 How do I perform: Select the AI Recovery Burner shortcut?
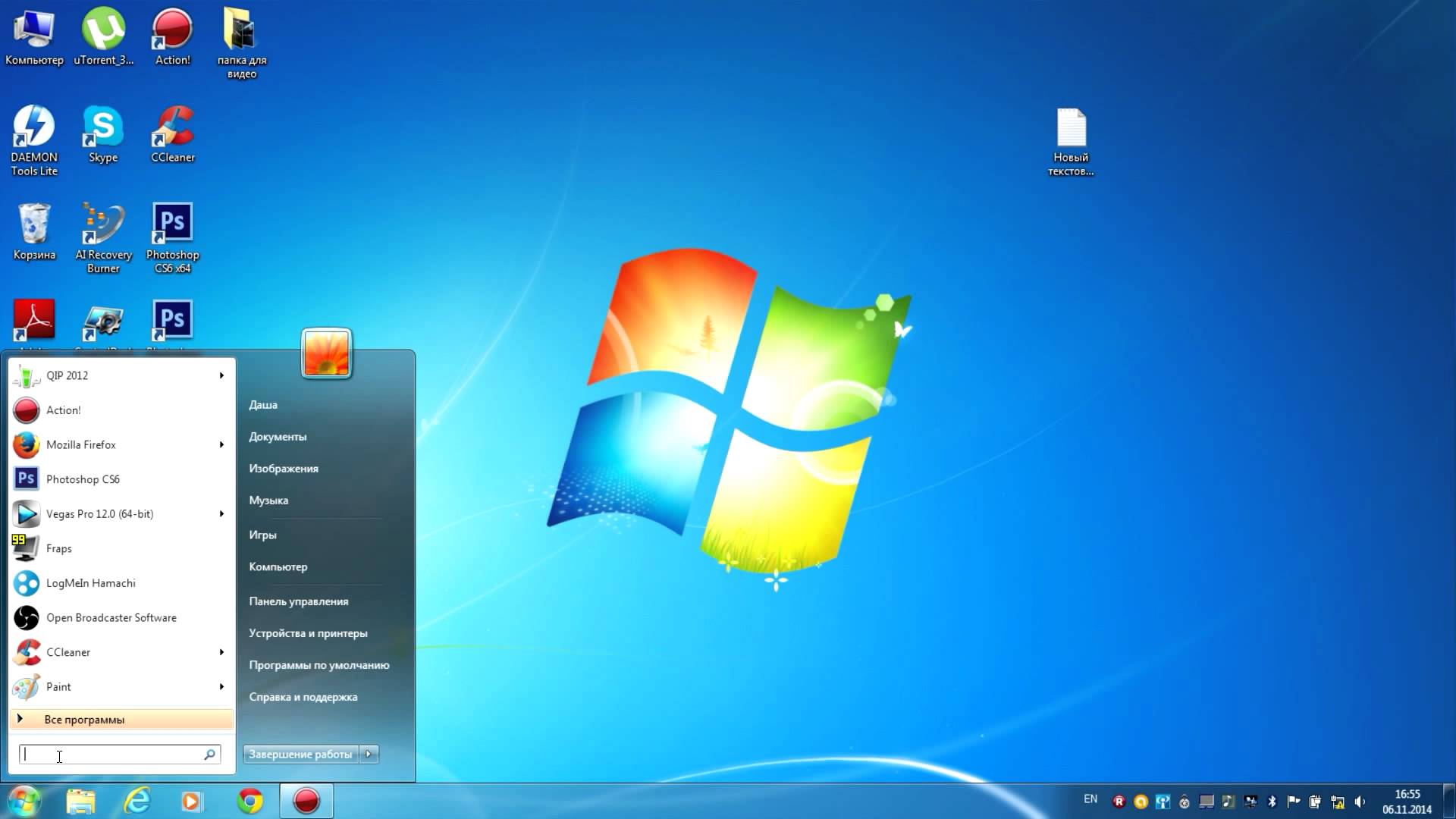coord(103,238)
